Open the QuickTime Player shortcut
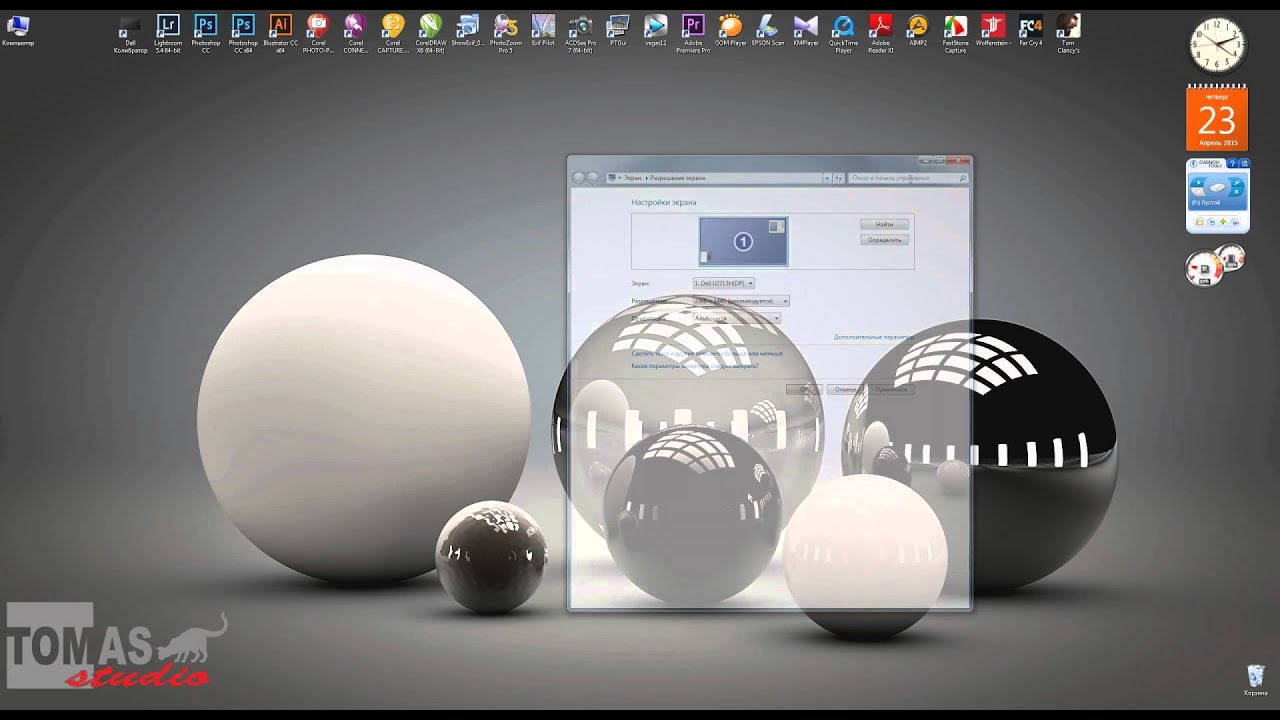Image resolution: width=1280 pixels, height=720 pixels. click(x=844, y=34)
